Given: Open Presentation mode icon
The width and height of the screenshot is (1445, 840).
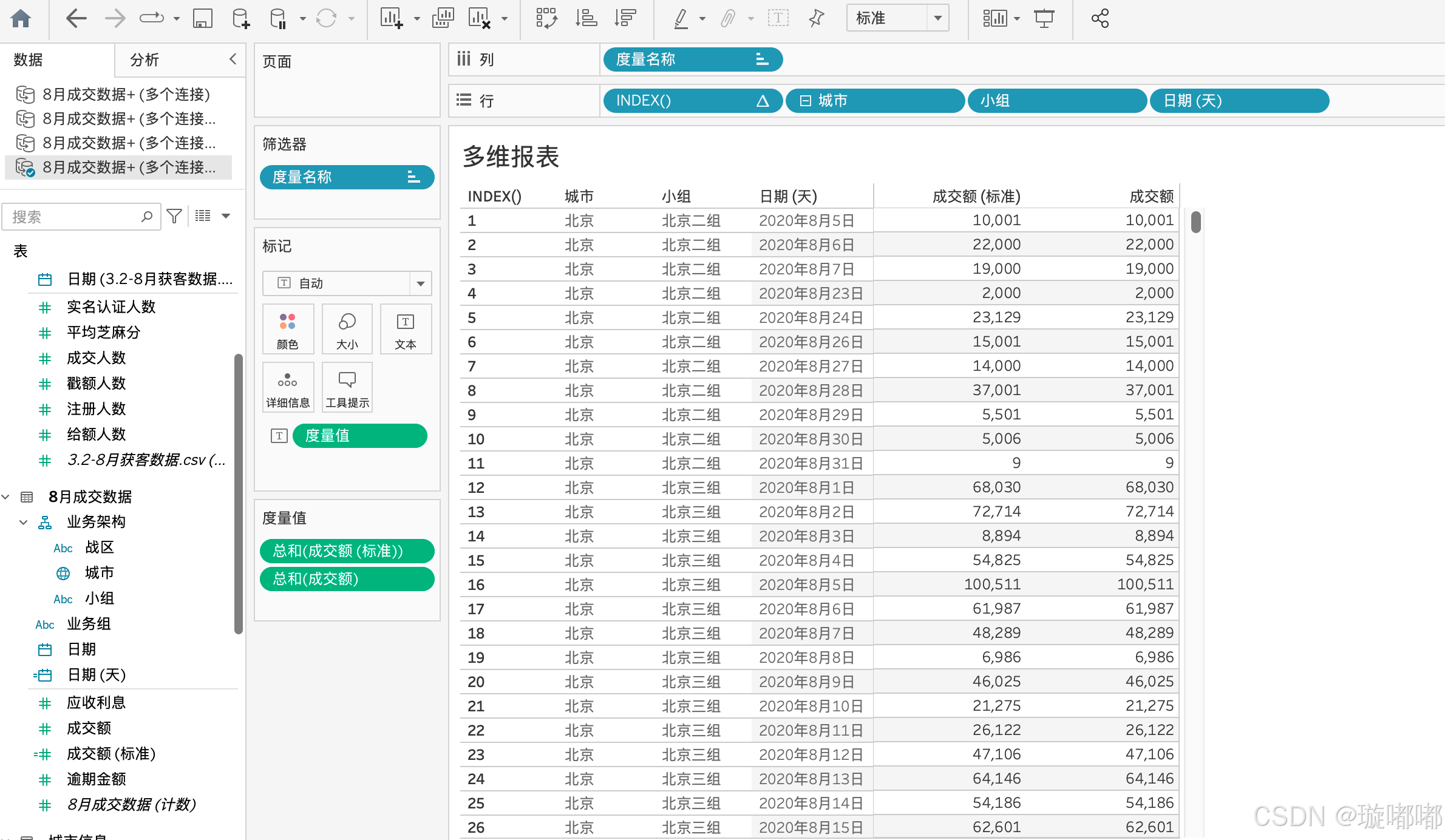Looking at the screenshot, I should pos(1044,19).
